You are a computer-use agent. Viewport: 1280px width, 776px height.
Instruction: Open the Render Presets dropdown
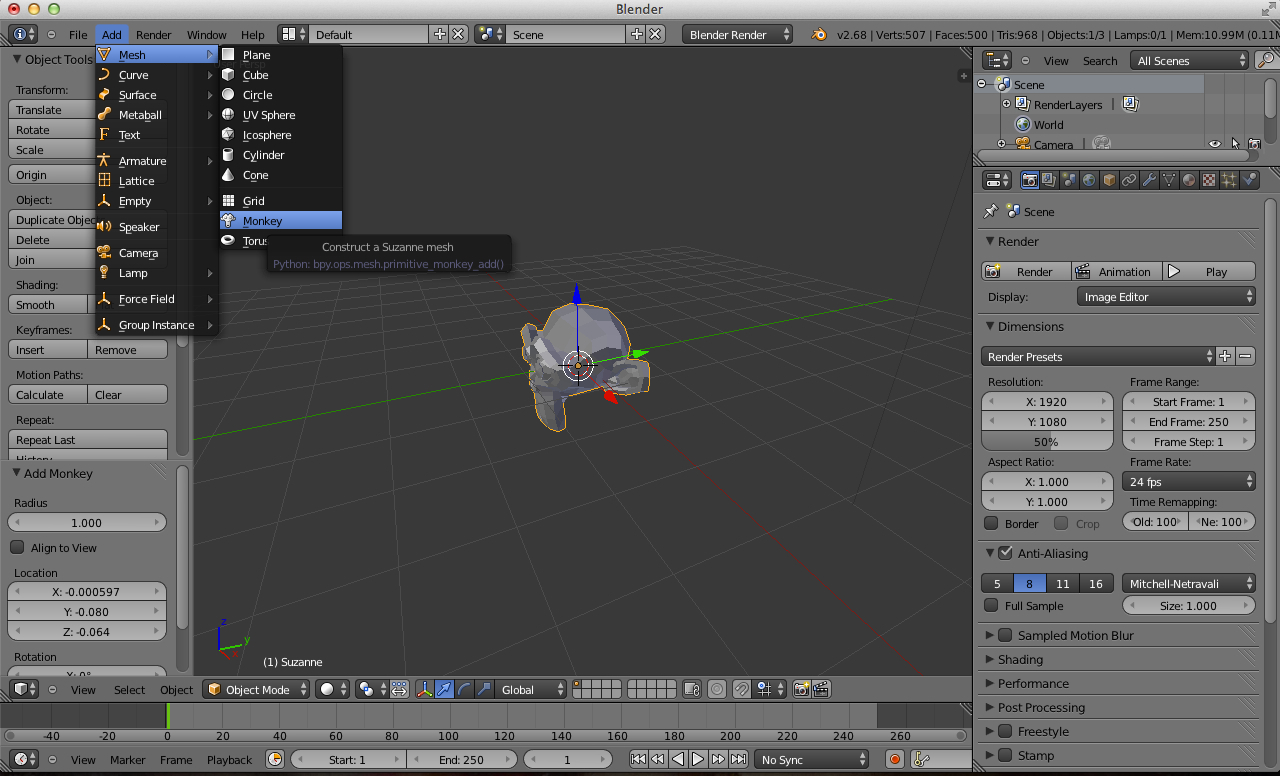[1097, 356]
